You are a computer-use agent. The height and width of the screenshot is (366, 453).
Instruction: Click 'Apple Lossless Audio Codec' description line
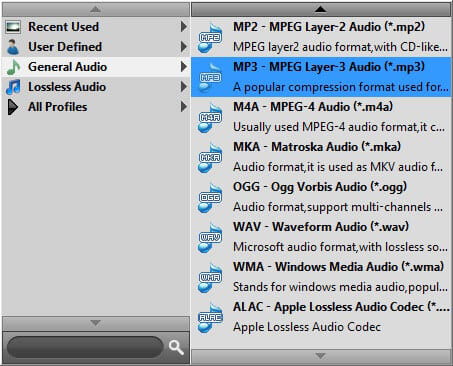tap(307, 327)
